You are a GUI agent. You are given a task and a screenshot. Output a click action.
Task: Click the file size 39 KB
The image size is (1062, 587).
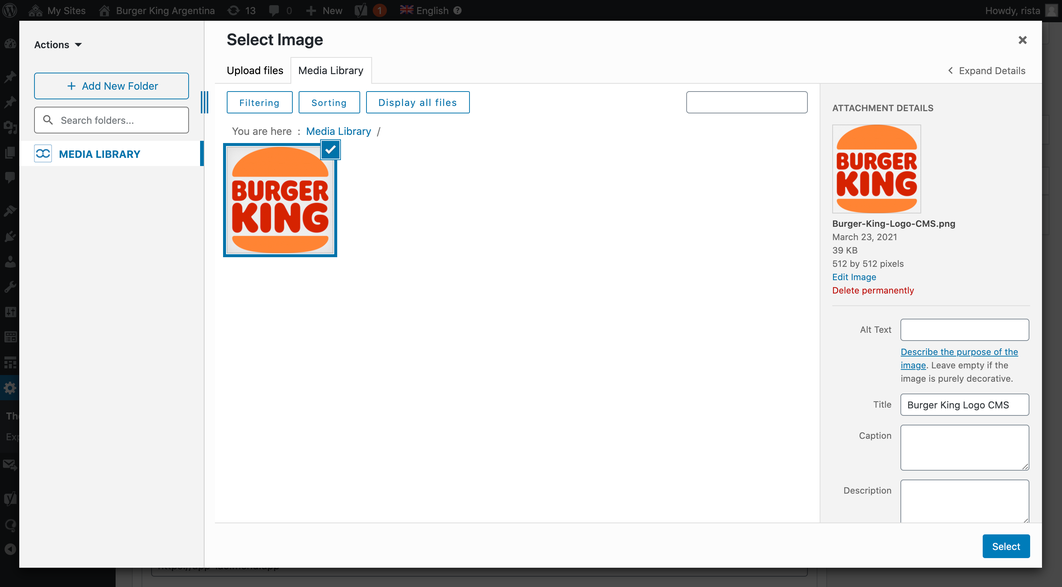(x=845, y=251)
